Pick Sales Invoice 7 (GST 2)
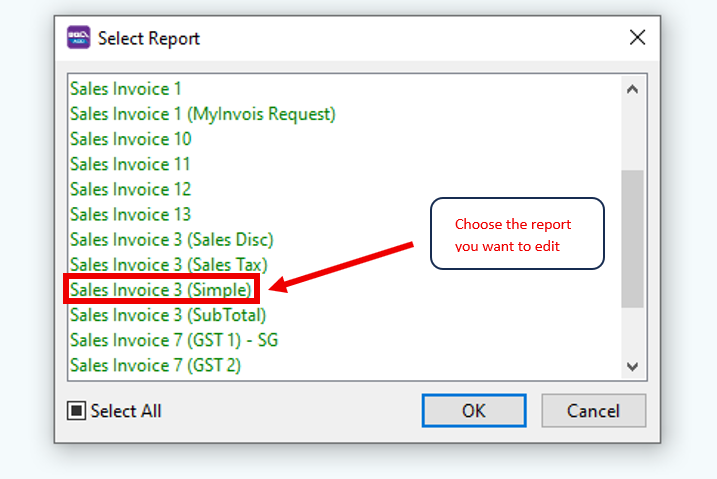 (x=155, y=365)
